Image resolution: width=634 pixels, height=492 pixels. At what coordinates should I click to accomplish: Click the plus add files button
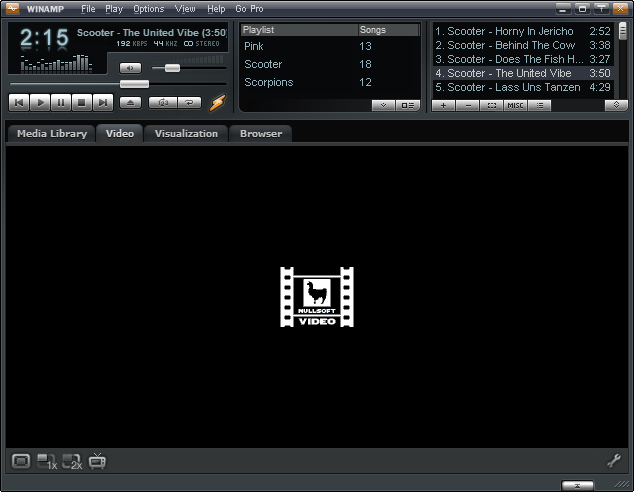tap(443, 106)
